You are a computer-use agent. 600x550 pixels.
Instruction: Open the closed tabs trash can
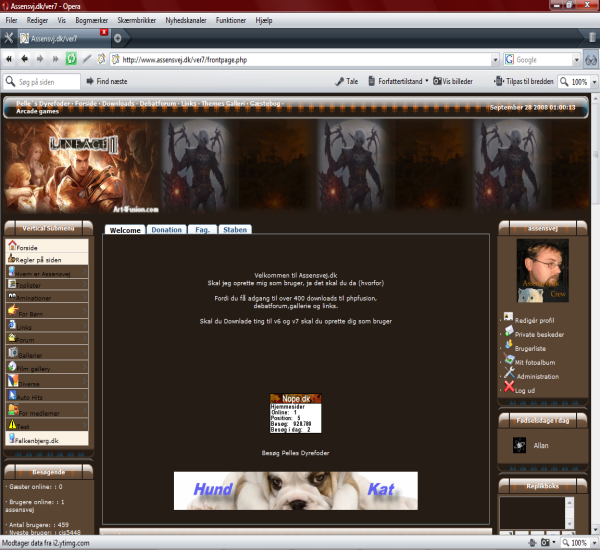(x=592, y=37)
